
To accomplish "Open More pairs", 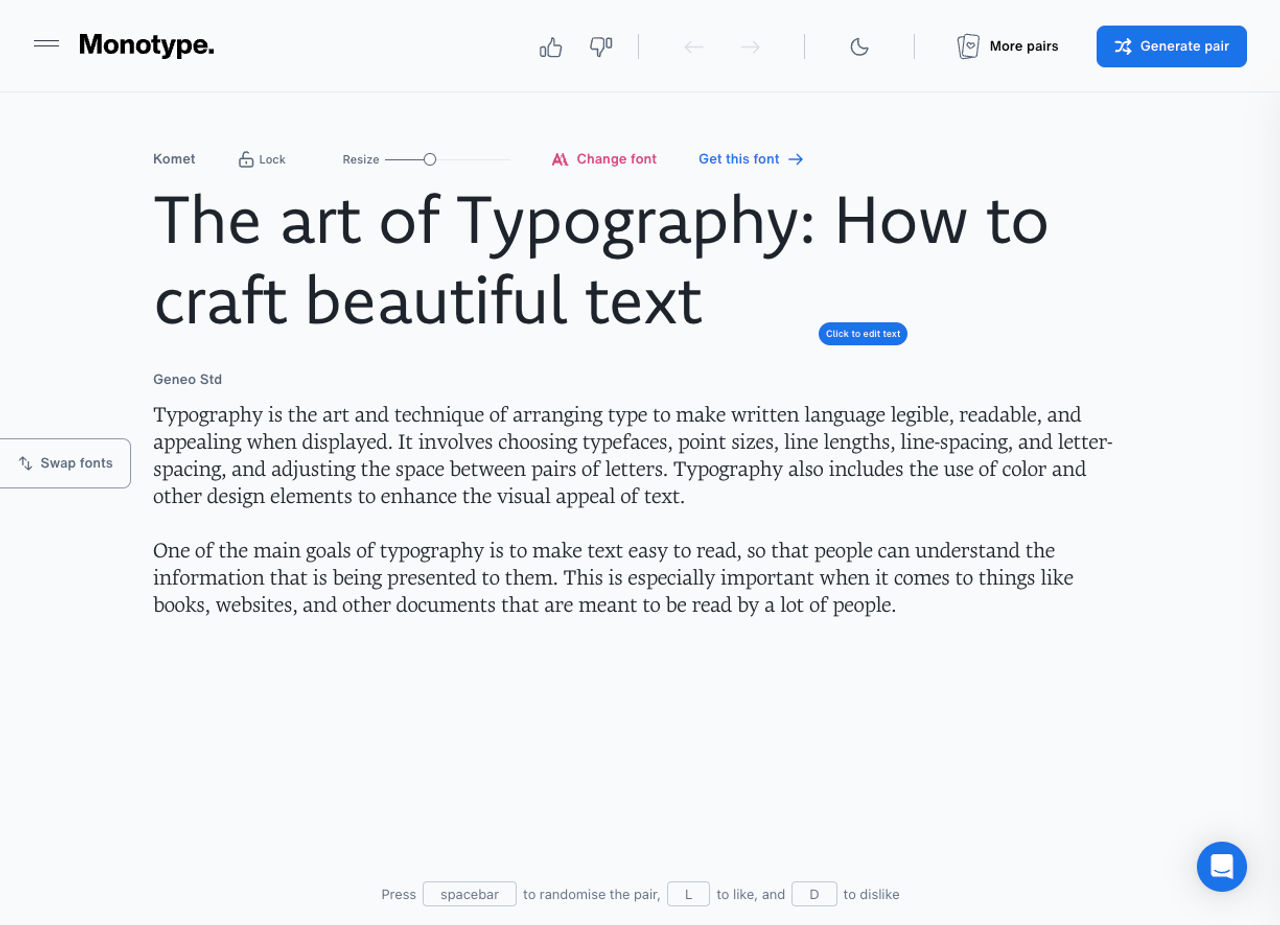I will pos(1008,46).
